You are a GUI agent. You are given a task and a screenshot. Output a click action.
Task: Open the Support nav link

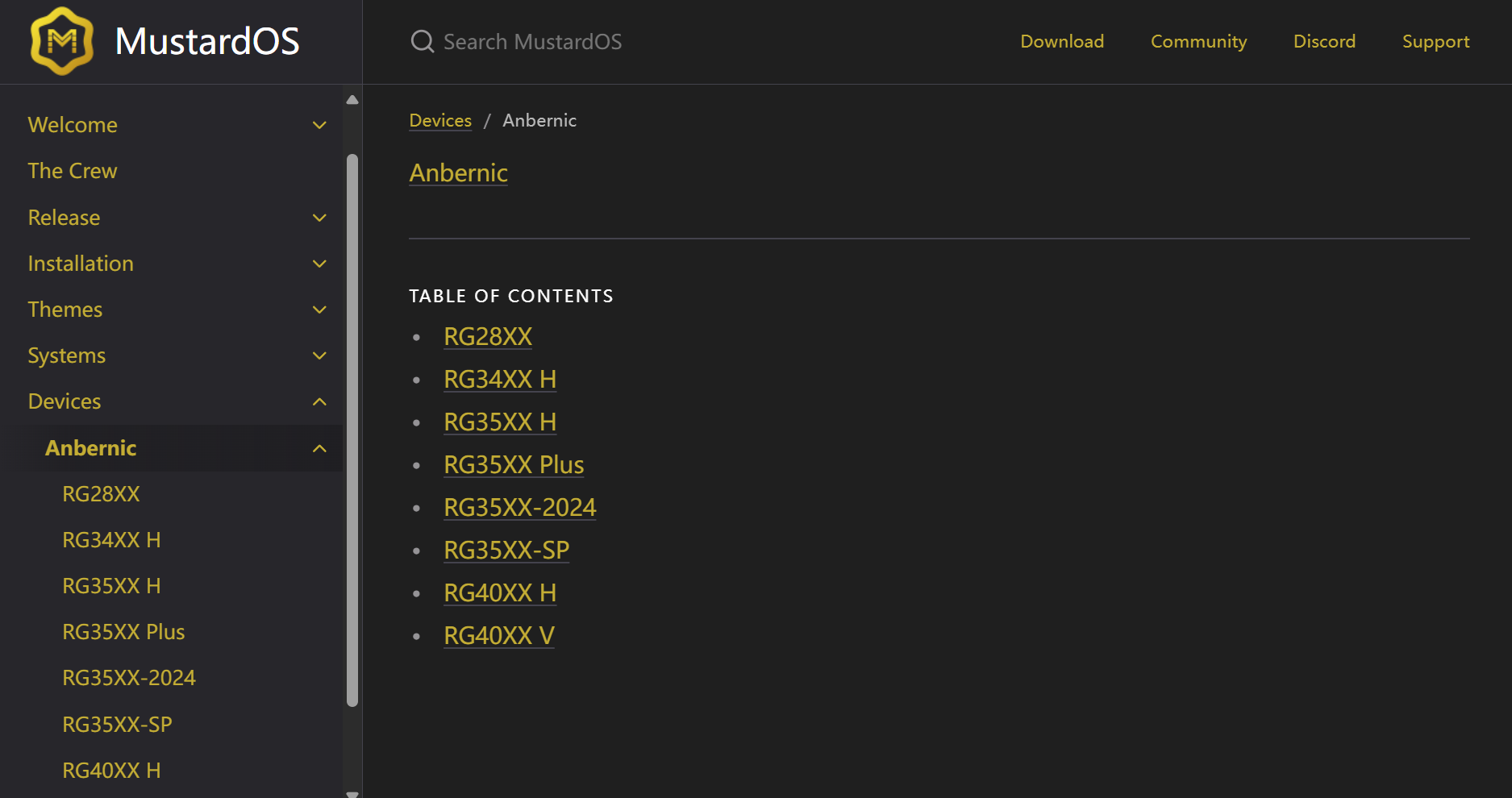(1435, 41)
